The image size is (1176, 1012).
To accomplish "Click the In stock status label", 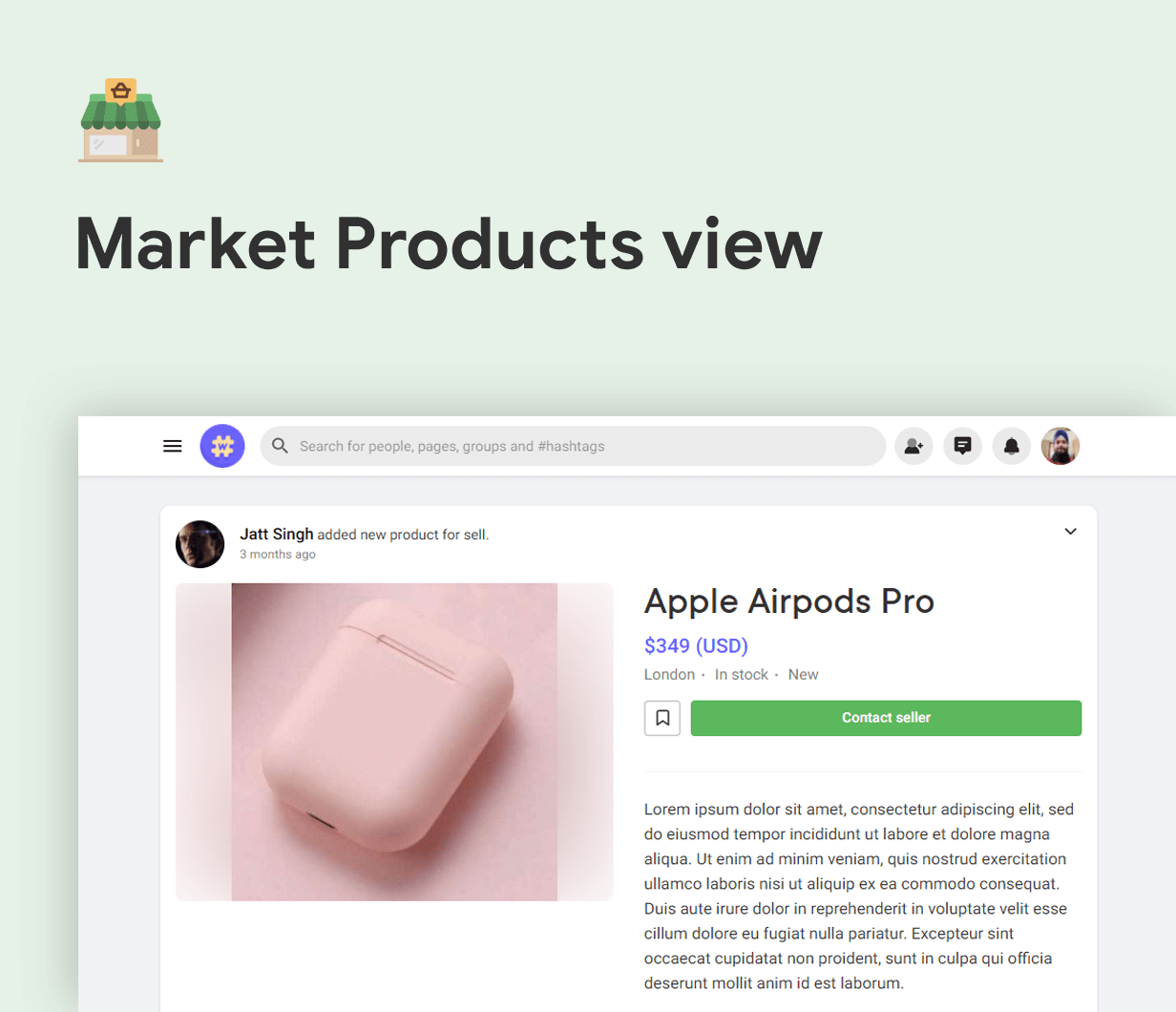I will (742, 675).
